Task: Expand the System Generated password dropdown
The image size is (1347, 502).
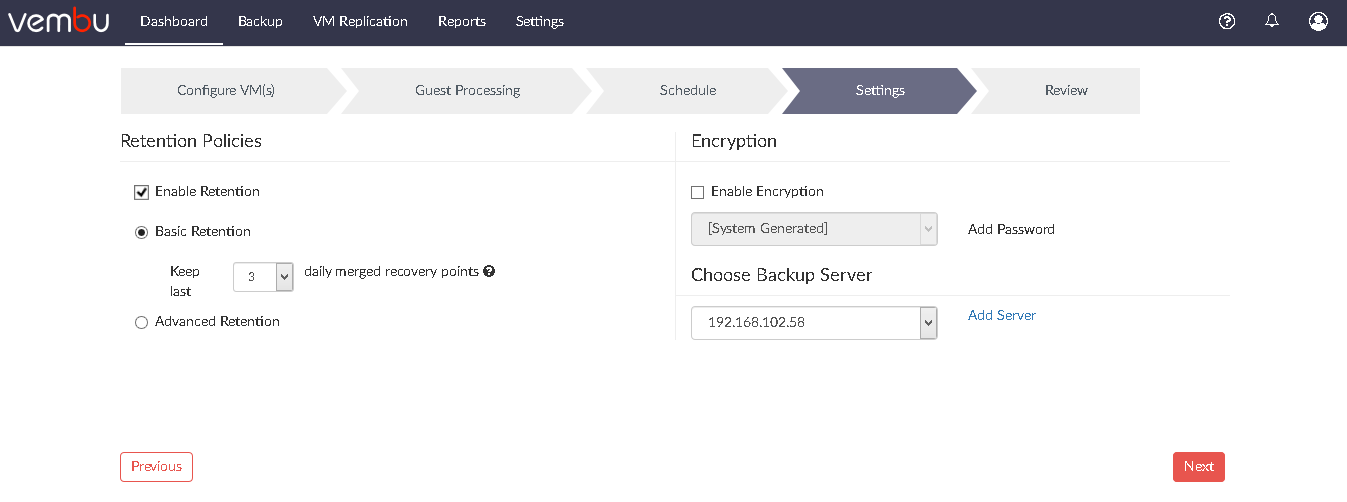Action: [x=814, y=229]
